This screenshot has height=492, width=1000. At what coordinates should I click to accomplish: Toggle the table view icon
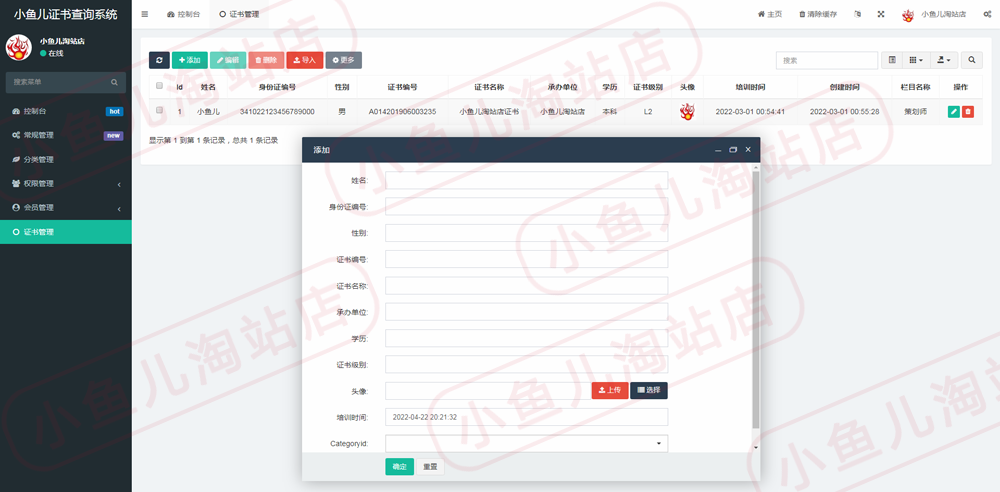pos(892,60)
